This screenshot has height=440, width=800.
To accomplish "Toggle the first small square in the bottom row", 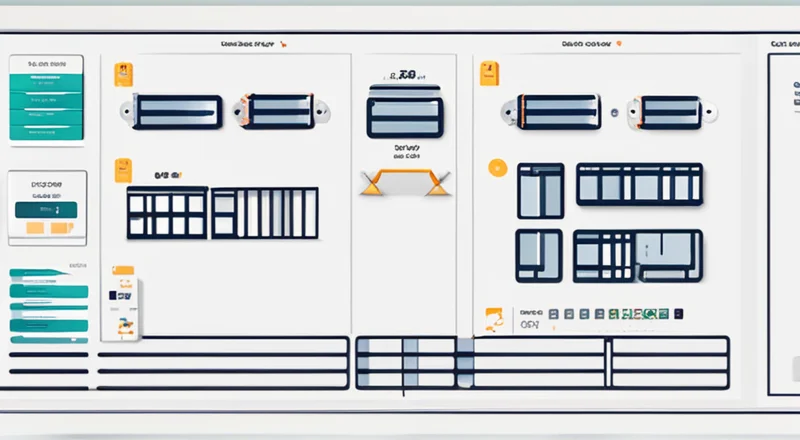I will (555, 314).
